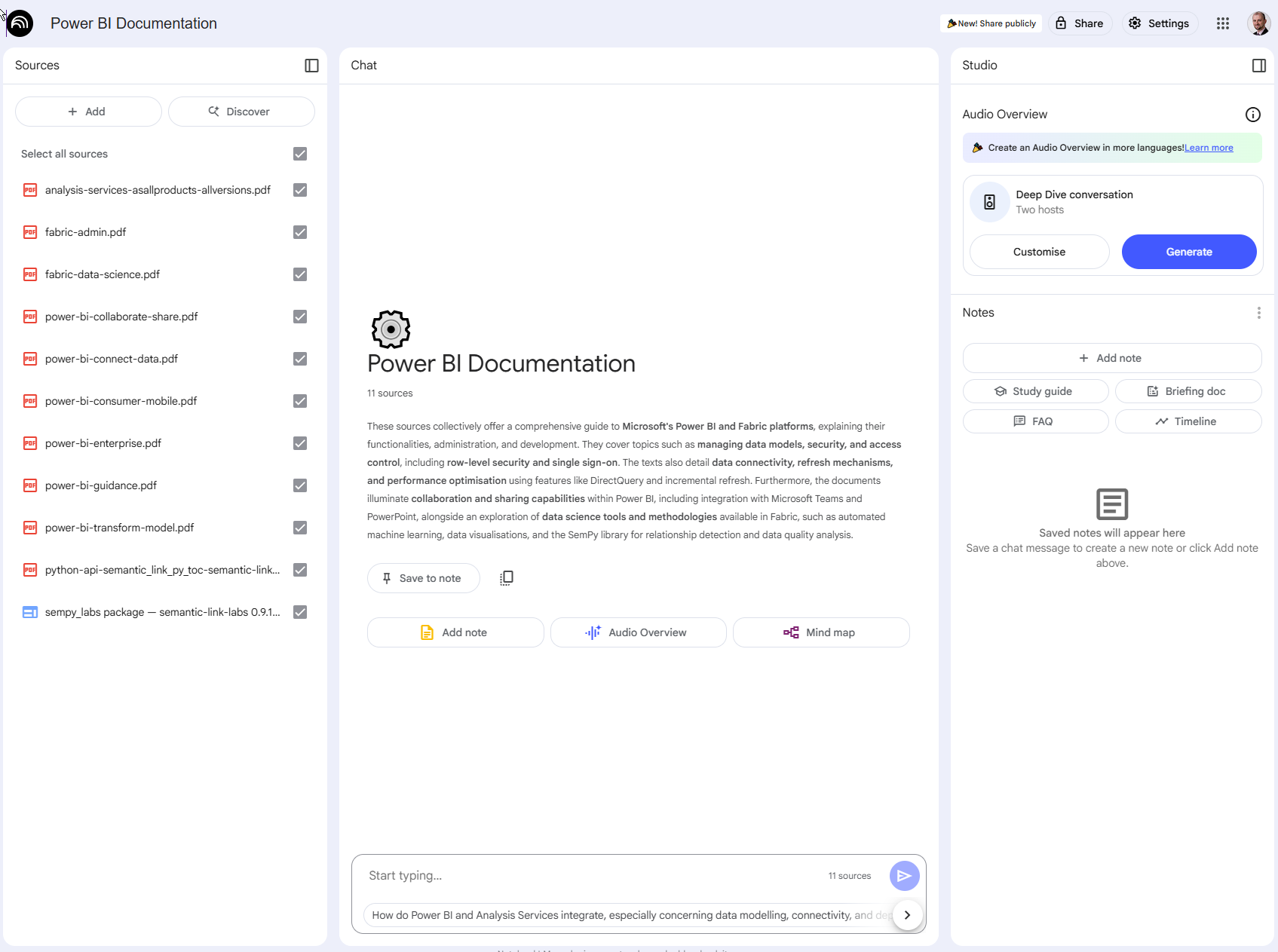The image size is (1278, 952).
Task: Click PDF icon of power-bi-enterprise.pdf
Action: tap(30, 443)
